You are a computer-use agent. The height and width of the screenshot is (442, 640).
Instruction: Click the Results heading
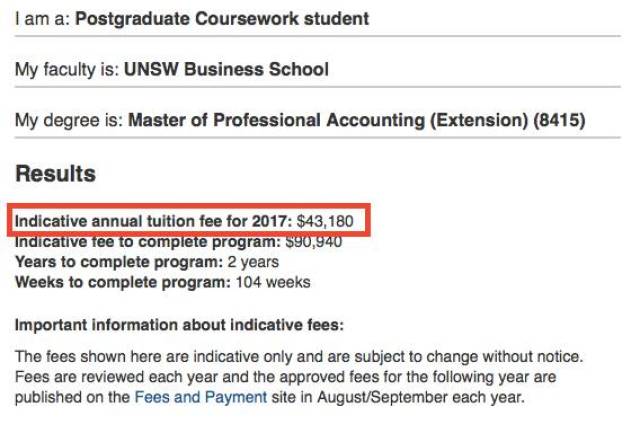click(x=55, y=174)
